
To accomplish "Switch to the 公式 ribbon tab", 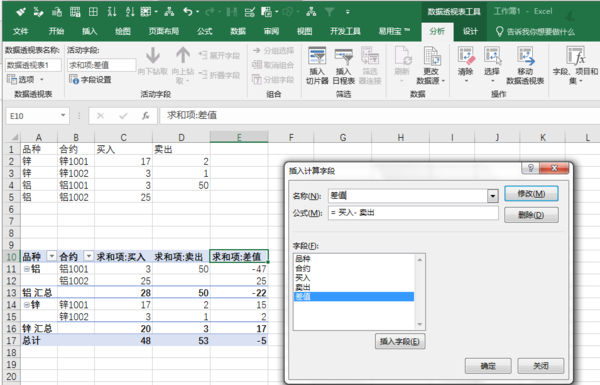I will point(205,31).
